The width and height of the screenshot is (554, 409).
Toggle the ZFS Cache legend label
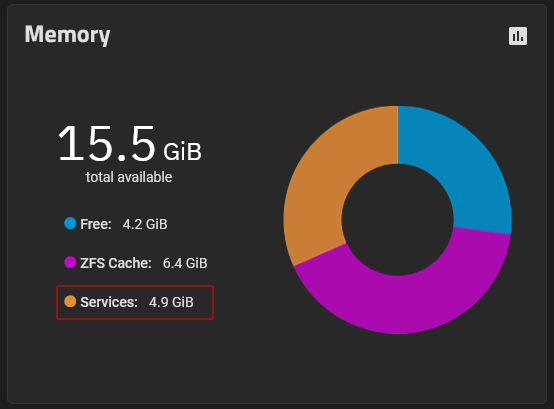tap(116, 263)
